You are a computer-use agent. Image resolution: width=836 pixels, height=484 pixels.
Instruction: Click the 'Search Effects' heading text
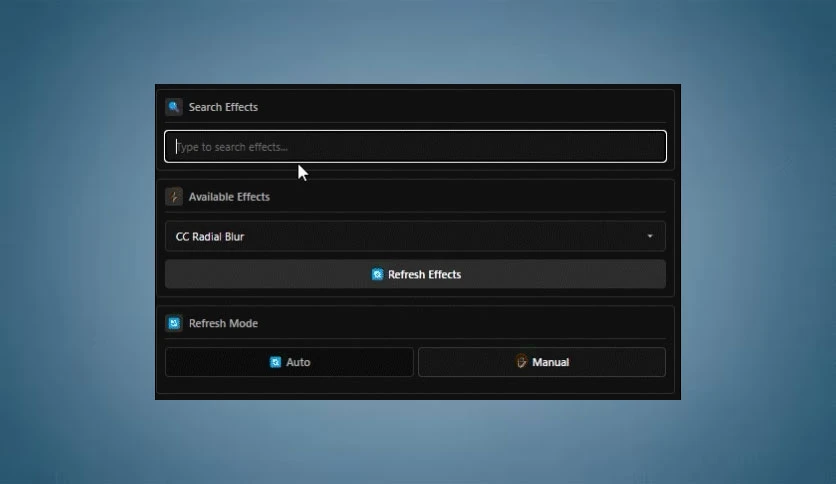point(223,107)
